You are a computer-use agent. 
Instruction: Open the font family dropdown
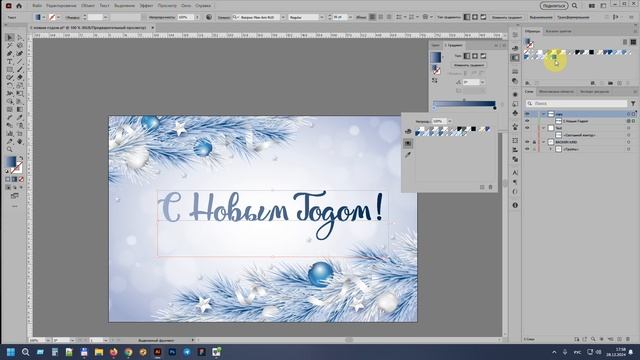point(283,18)
